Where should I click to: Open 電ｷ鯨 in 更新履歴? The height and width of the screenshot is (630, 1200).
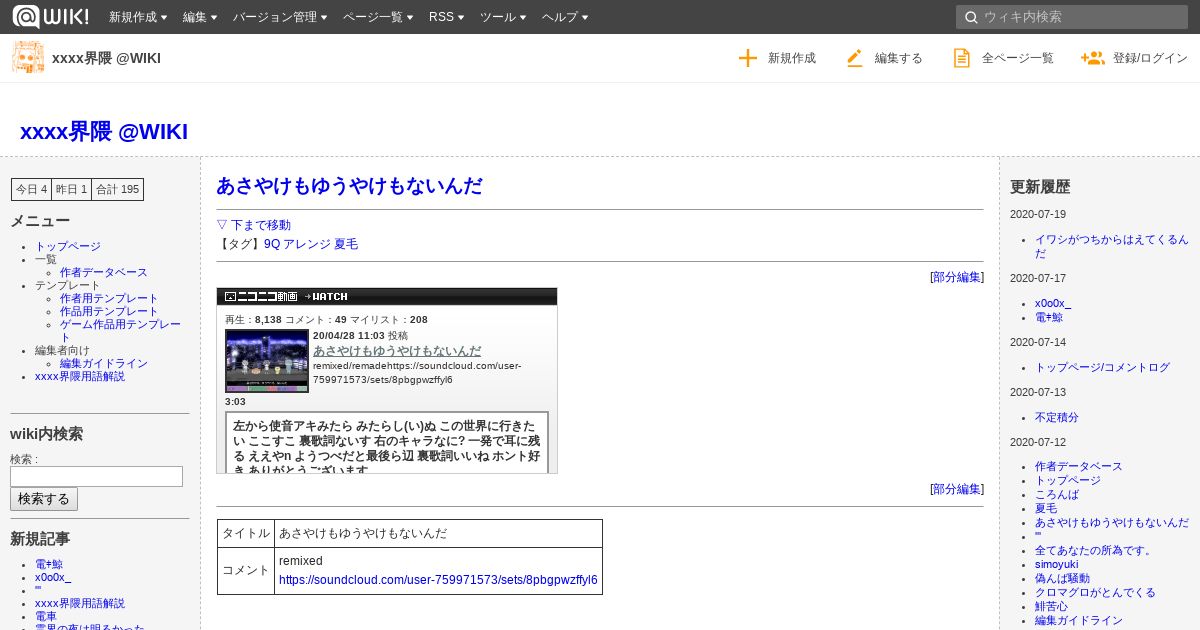tap(1049, 317)
